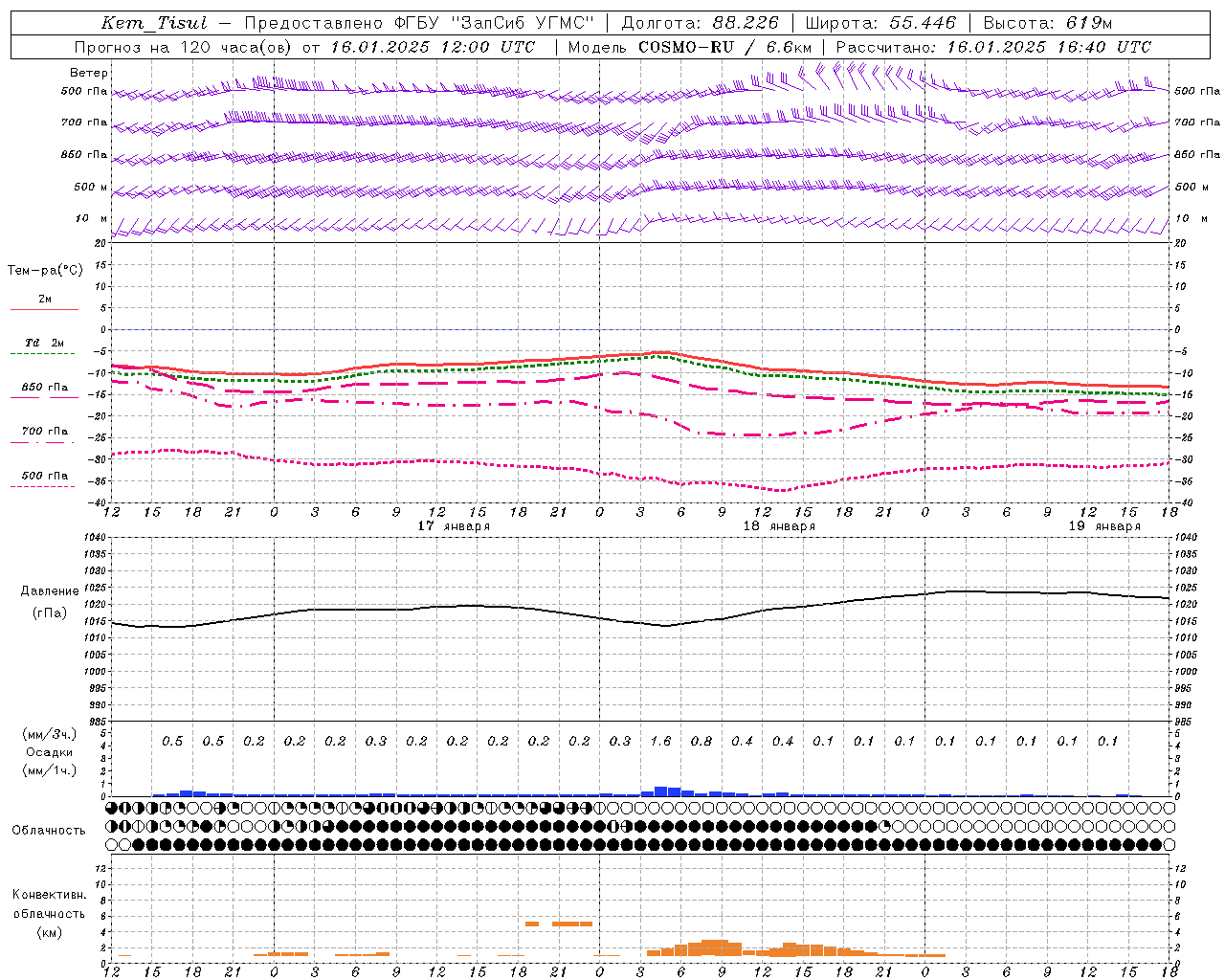Image resolution: width=1225 pixels, height=980 pixels.
Task: Click the Td 2м legend entry
Action: (x=44, y=343)
